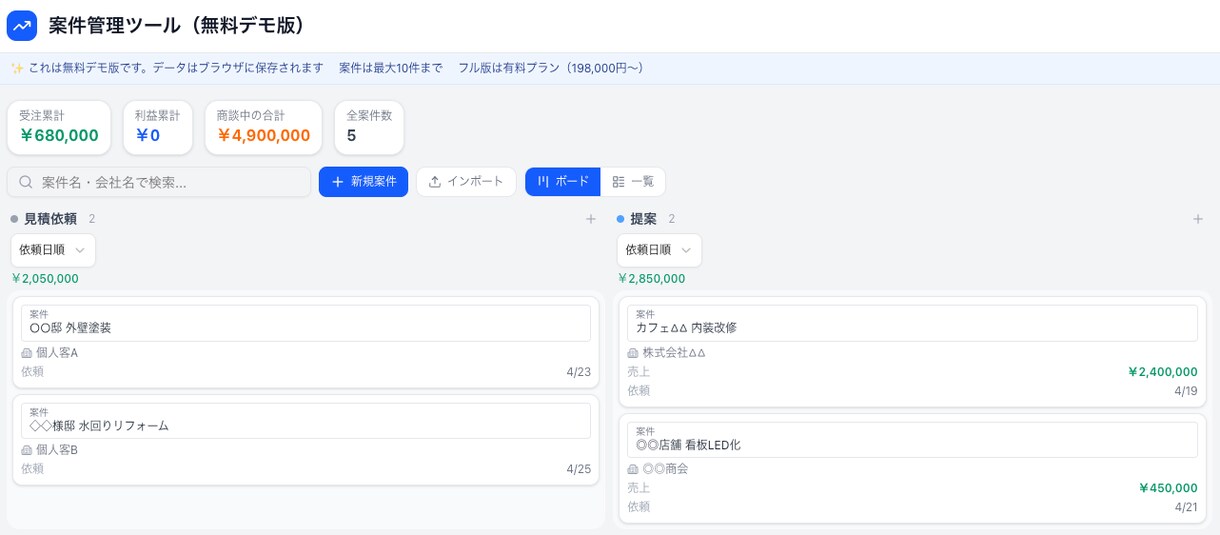Click 案件は最大10件まで notice text
1220x535 pixels.
(x=391, y=68)
